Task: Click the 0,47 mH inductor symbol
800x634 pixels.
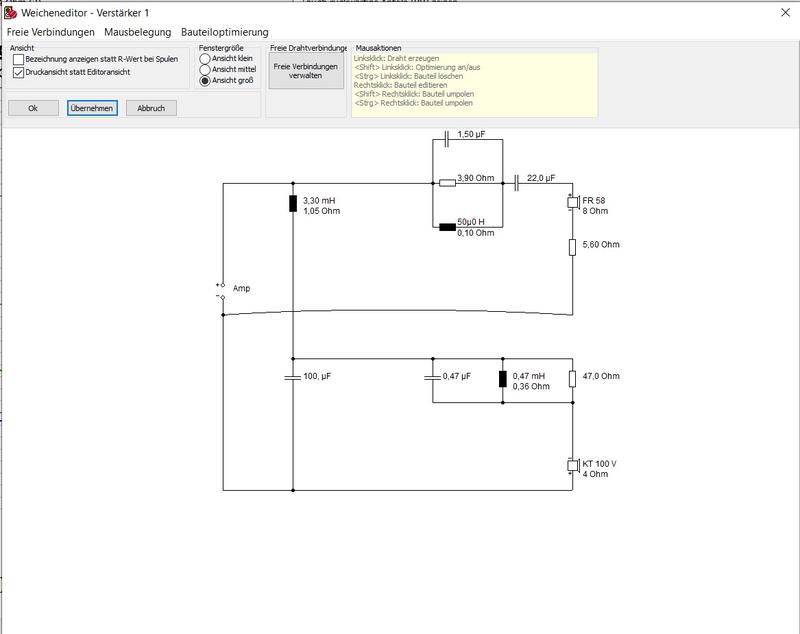Action: [503, 379]
